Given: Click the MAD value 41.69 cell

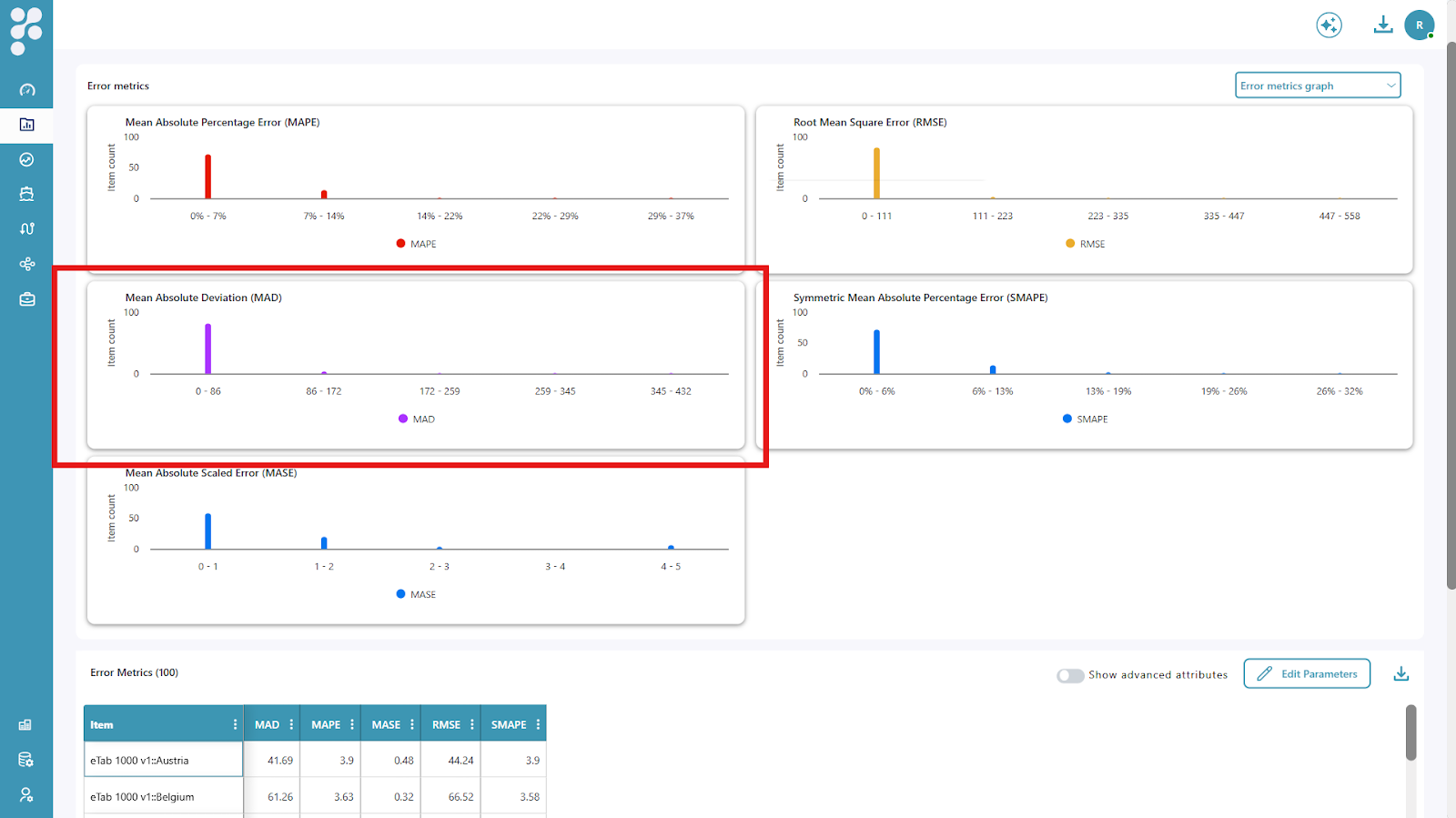Looking at the screenshot, I should [x=272, y=760].
